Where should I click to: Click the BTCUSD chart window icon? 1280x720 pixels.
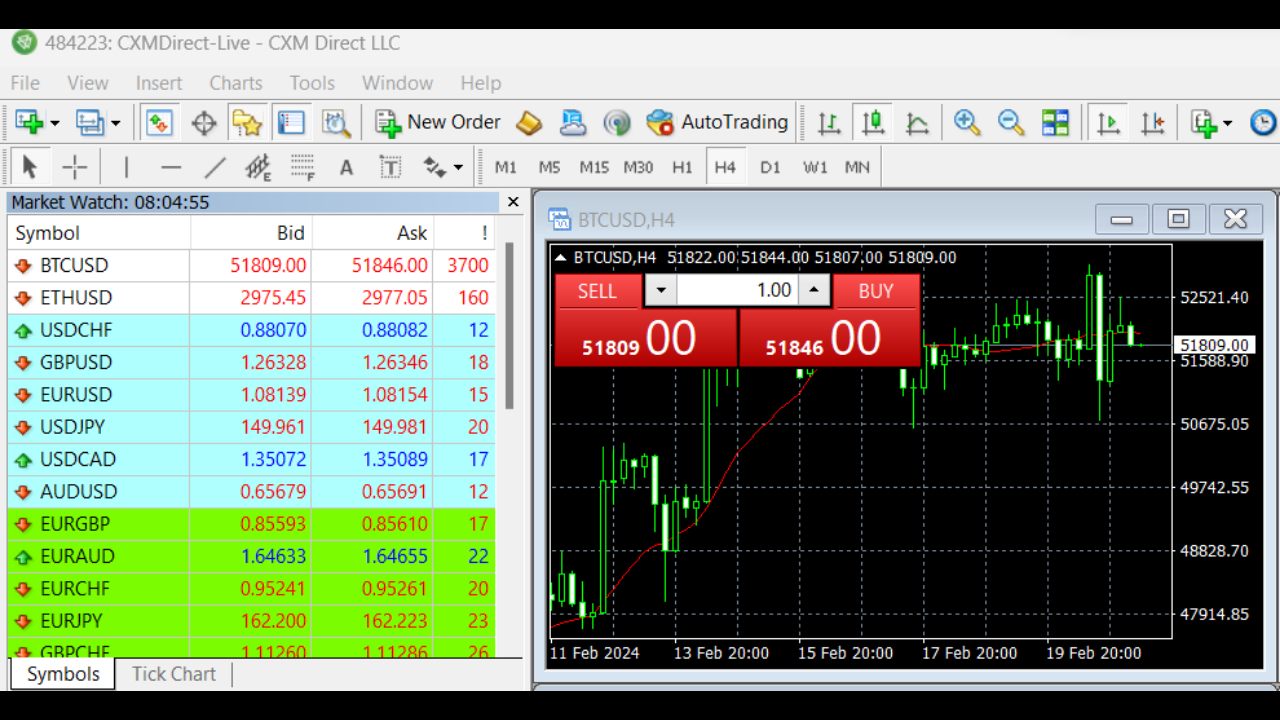559,220
